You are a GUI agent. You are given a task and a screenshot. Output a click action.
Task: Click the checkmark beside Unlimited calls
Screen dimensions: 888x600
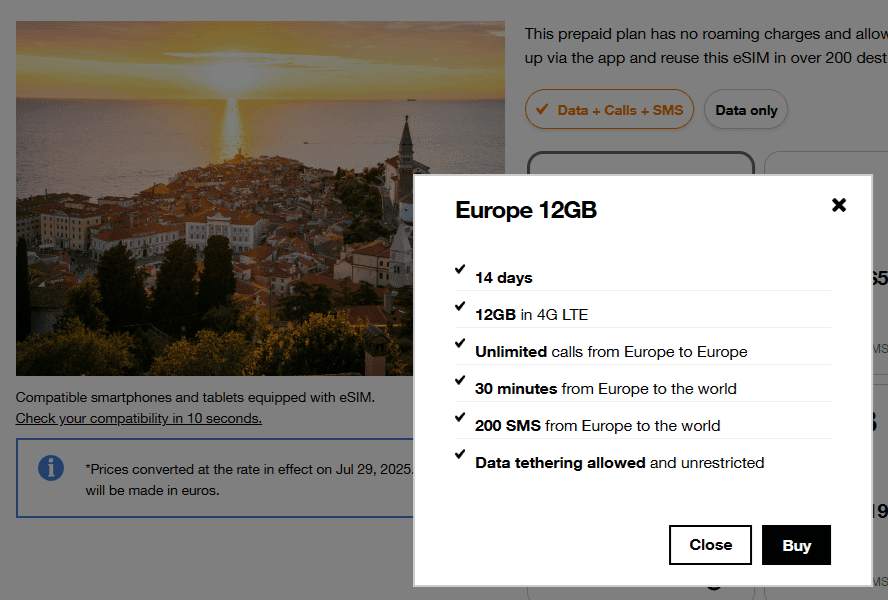(460, 344)
